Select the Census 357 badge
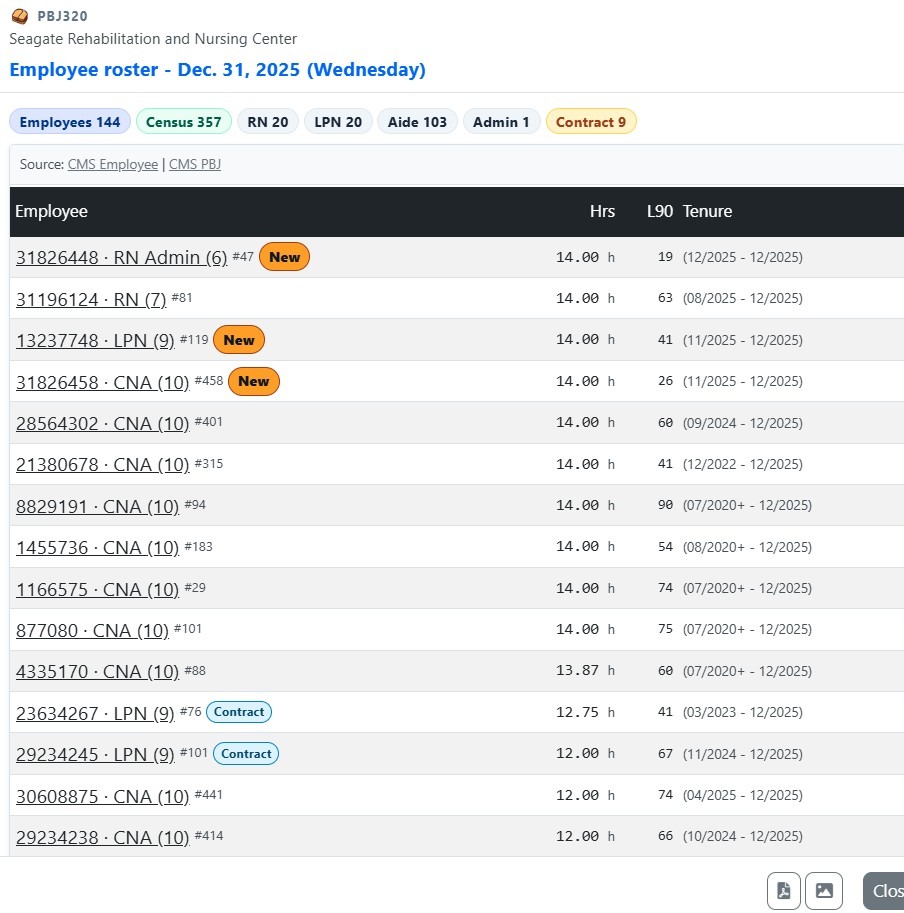The width and height of the screenshot is (904, 913). (x=183, y=122)
